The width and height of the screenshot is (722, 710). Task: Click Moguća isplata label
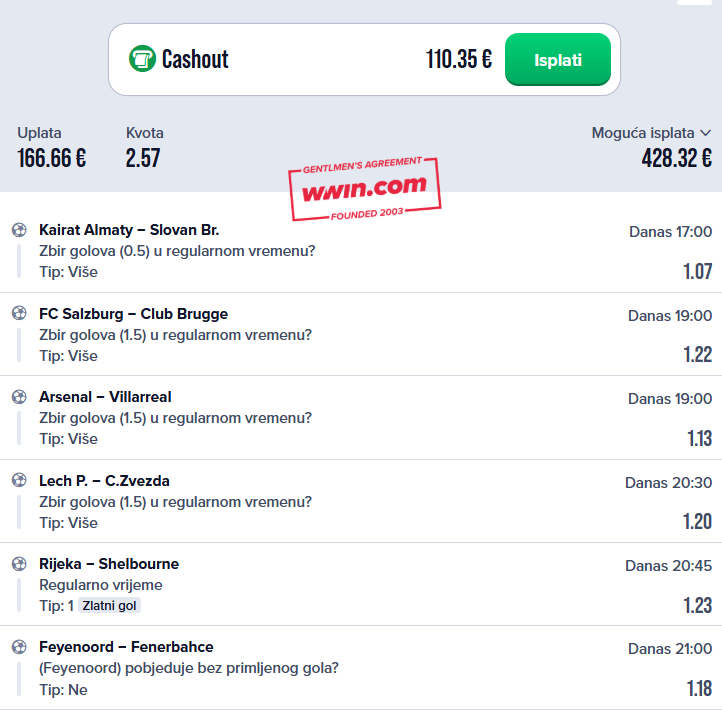pos(643,133)
